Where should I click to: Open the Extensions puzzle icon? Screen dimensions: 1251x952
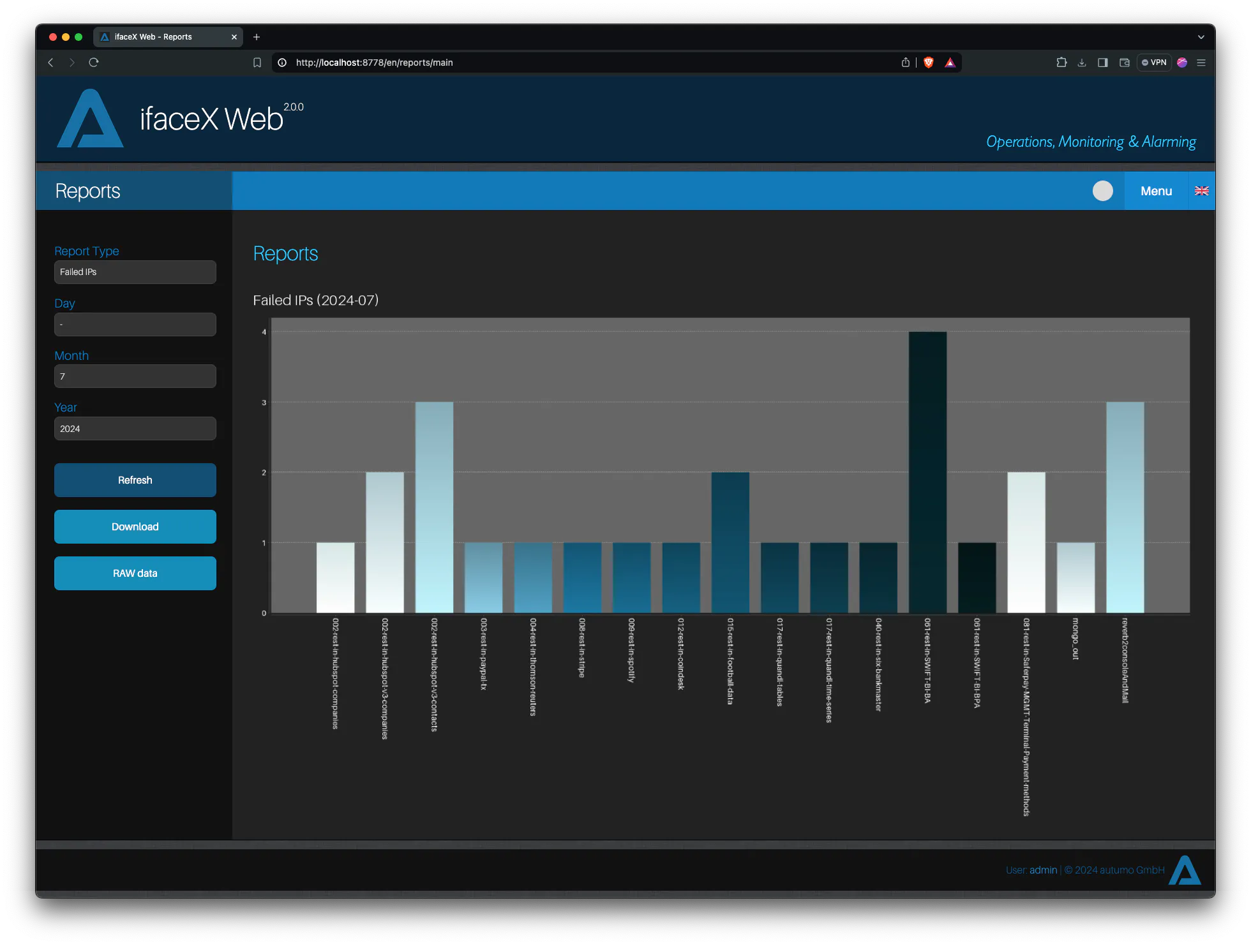click(x=1061, y=63)
